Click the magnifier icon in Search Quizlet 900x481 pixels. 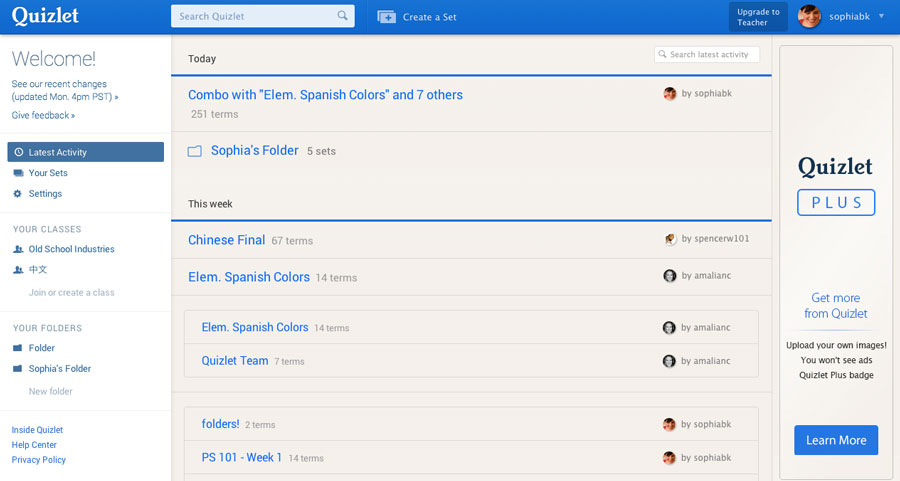click(x=343, y=16)
